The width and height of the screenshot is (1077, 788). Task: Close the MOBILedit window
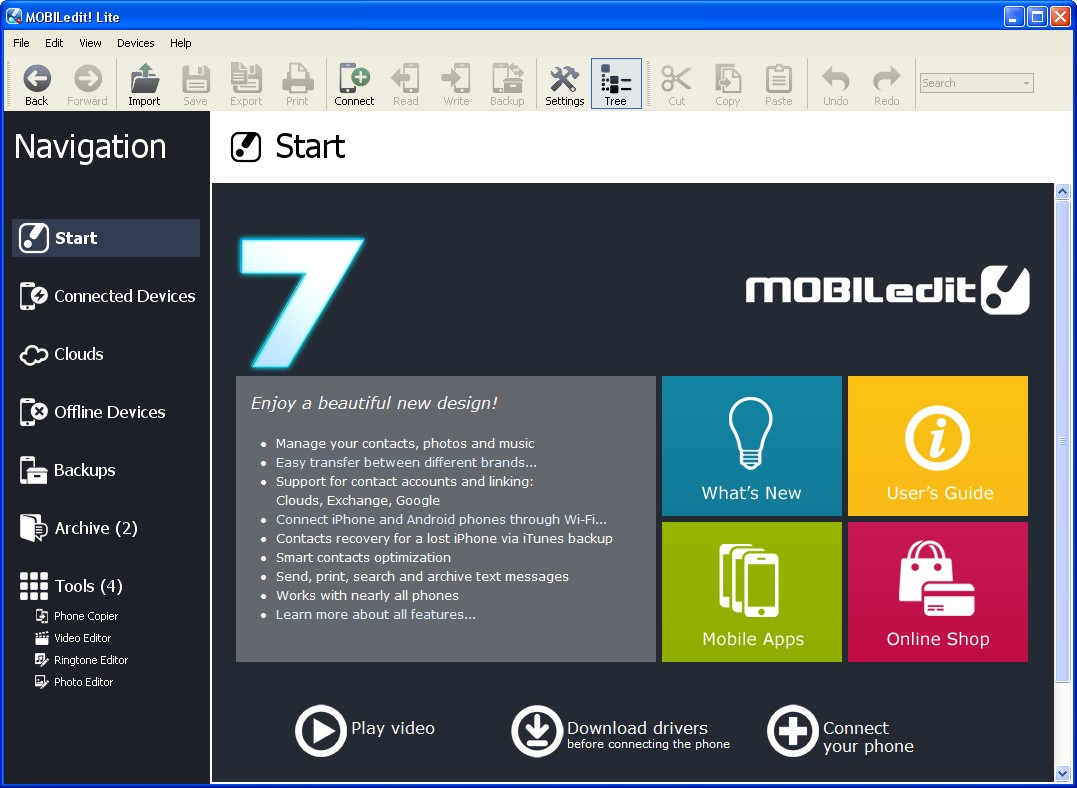1061,16
